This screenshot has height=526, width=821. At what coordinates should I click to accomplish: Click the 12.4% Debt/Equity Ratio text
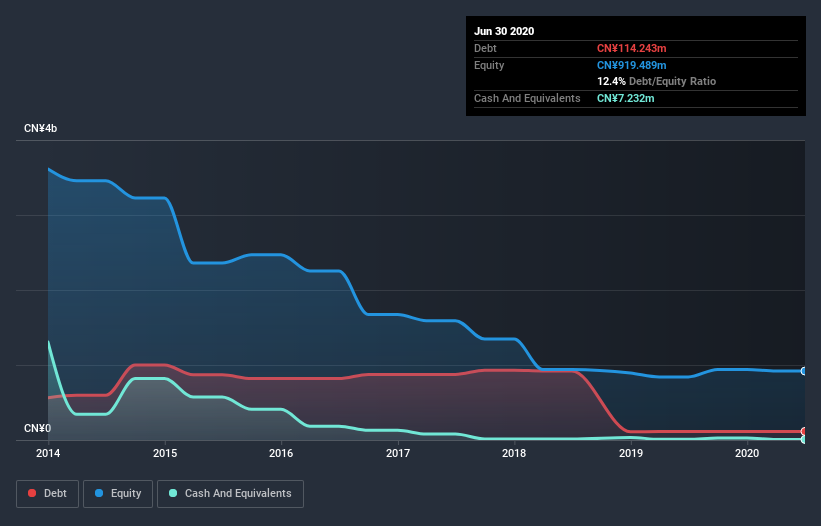coord(657,82)
